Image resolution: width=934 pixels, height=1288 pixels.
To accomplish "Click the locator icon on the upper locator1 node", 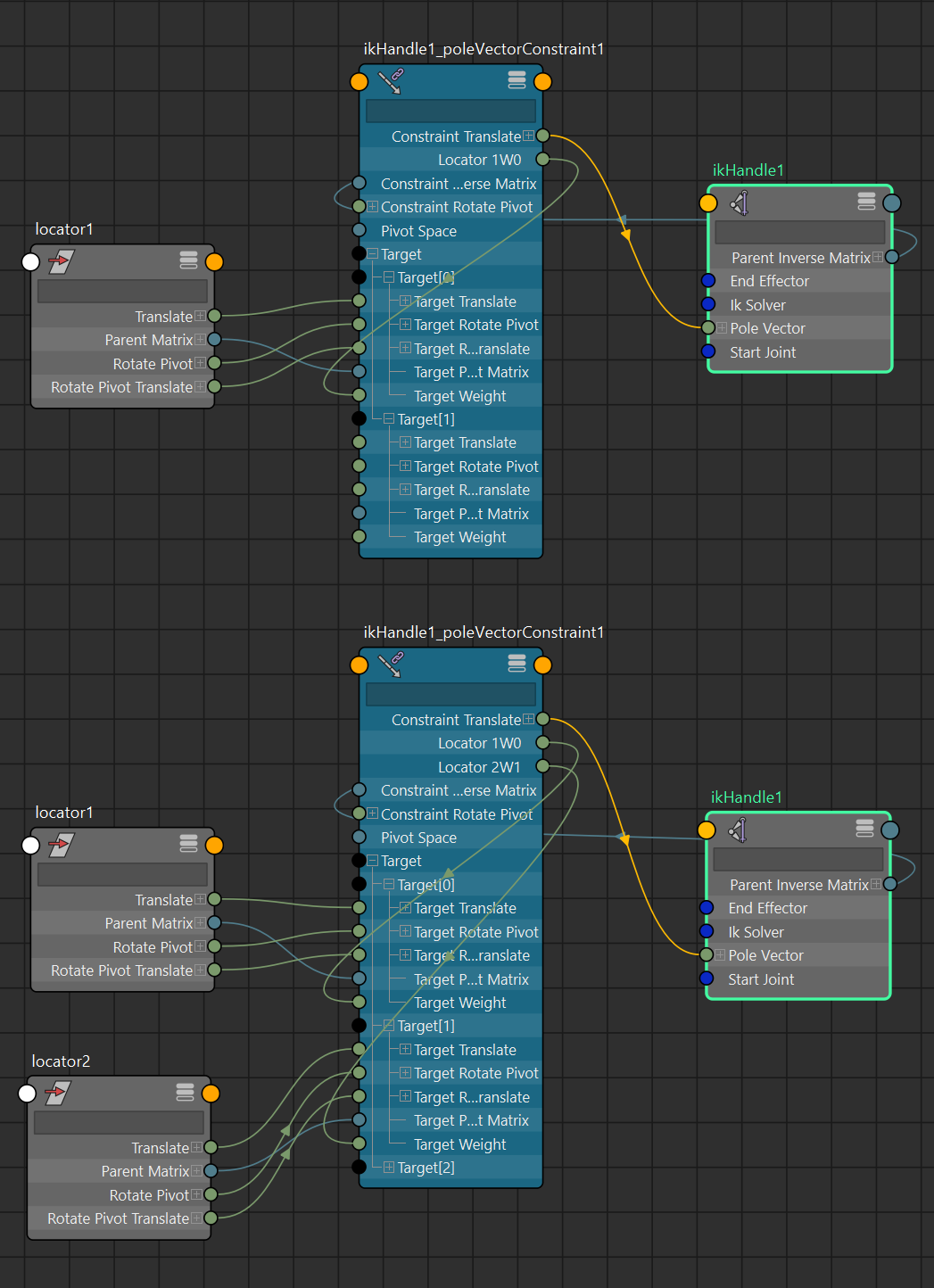I will coord(62,261).
